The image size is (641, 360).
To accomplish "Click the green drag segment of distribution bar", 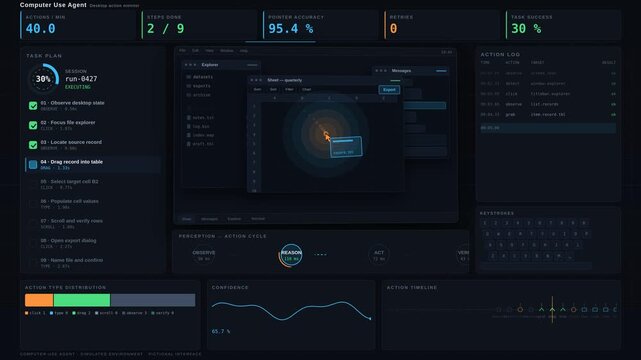I will click(82, 300).
